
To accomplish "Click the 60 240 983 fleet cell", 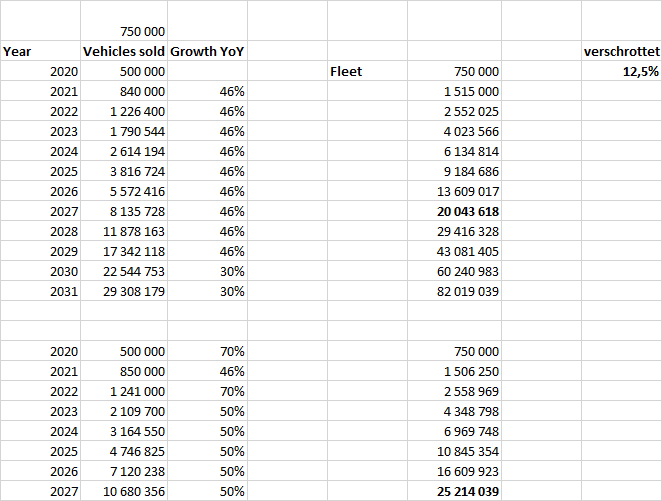I will pos(454,272).
